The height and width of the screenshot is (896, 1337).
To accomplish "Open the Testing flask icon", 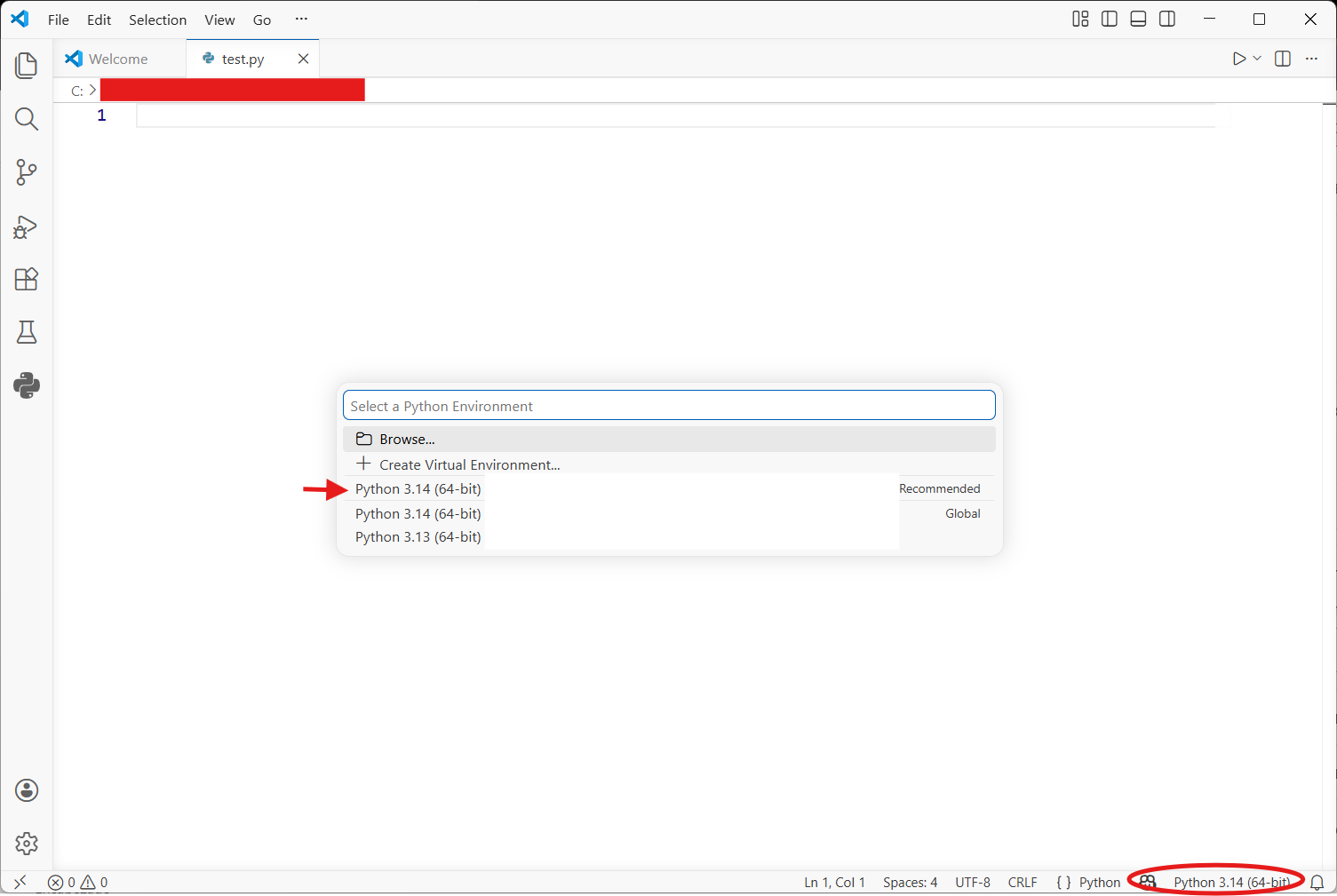I will (x=27, y=333).
